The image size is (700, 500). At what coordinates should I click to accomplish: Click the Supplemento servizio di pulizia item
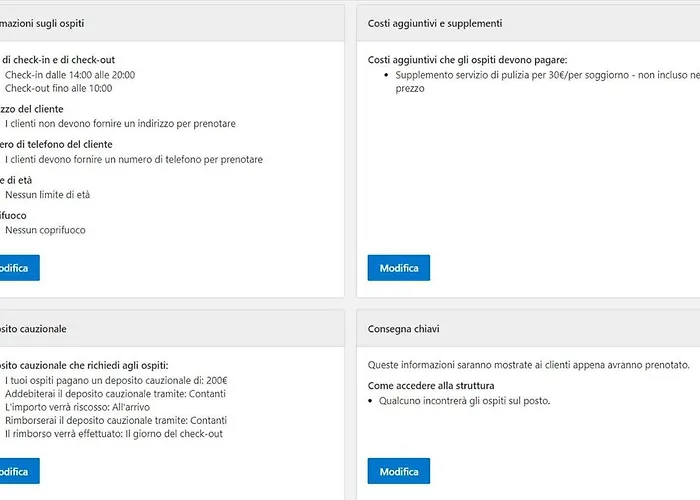[540, 75]
